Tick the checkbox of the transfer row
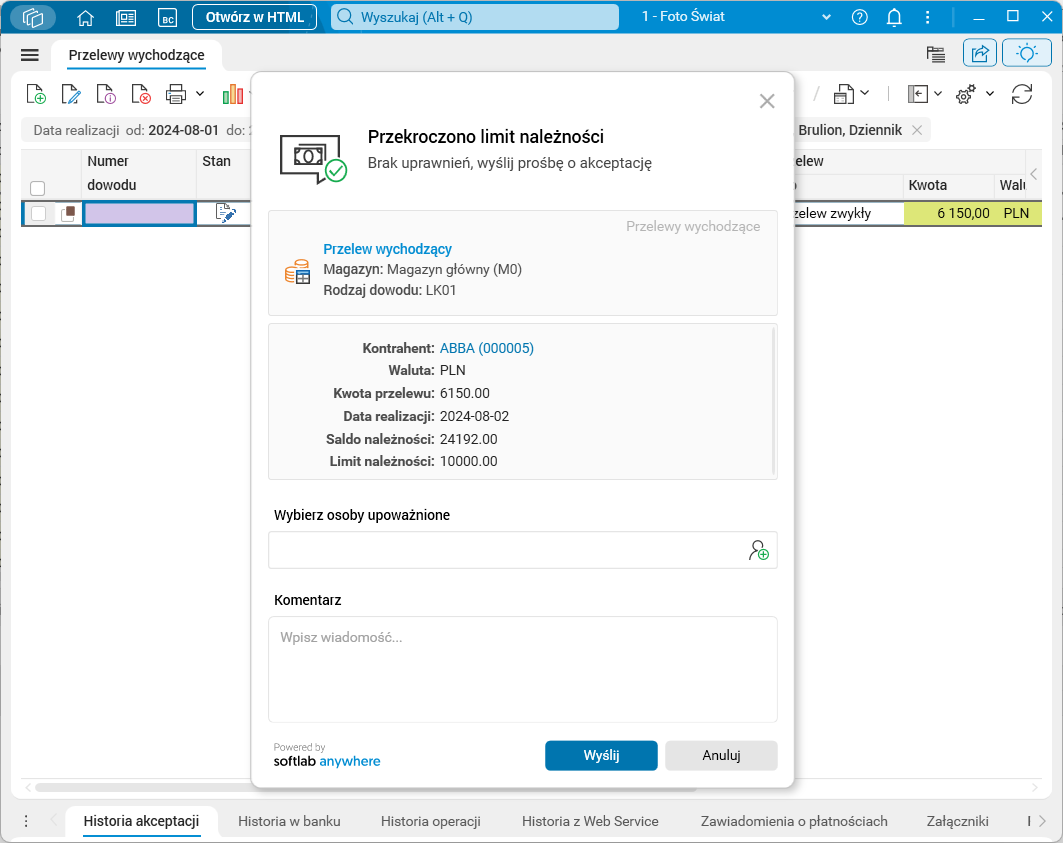Image resolution: width=1063 pixels, height=843 pixels. click(39, 214)
